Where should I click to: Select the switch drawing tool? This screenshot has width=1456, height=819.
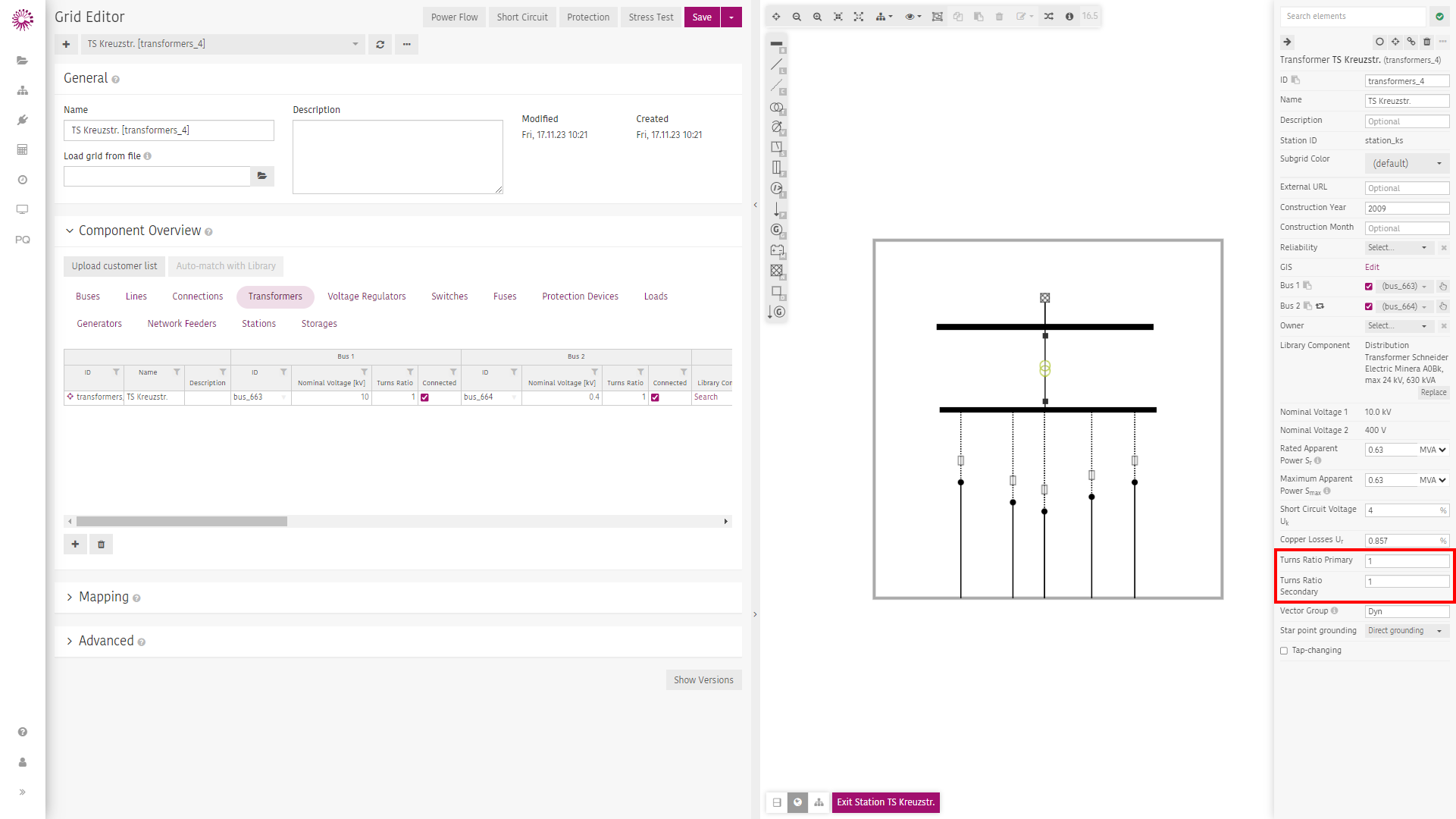tap(777, 148)
